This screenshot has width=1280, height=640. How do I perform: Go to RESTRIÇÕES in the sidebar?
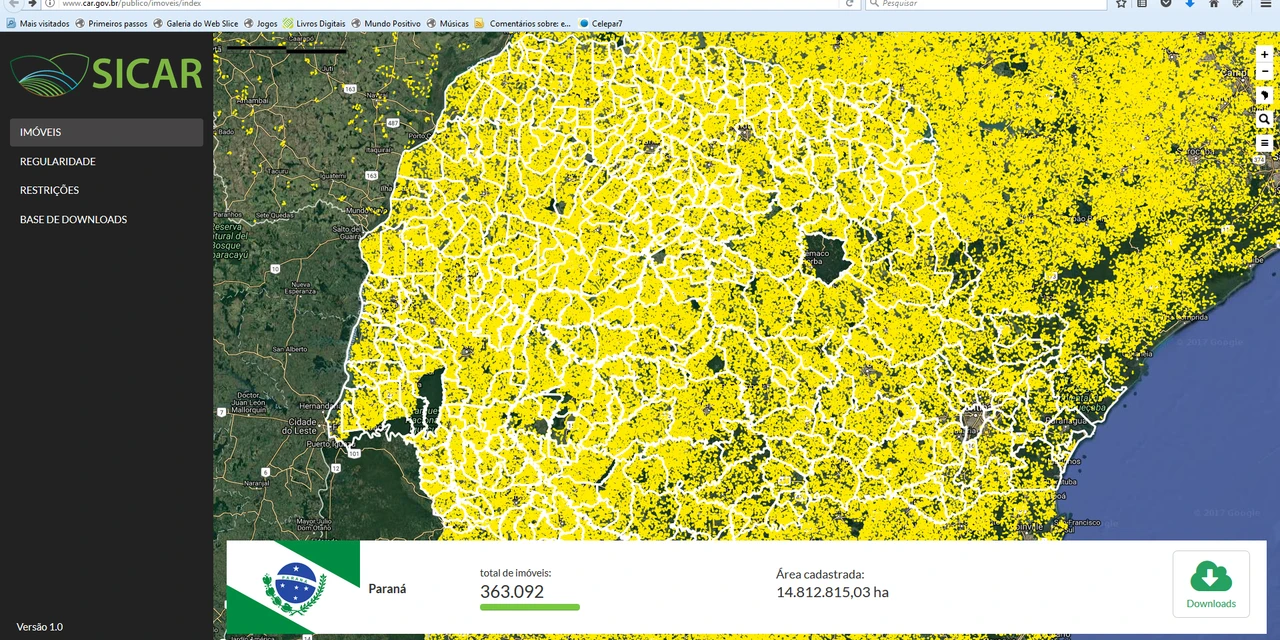[50, 190]
